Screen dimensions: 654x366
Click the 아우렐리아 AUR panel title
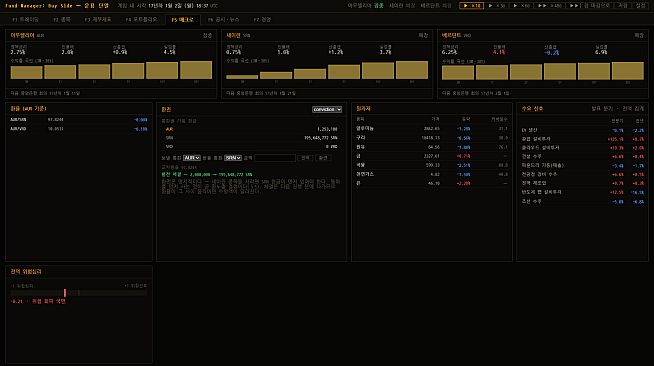27,35
